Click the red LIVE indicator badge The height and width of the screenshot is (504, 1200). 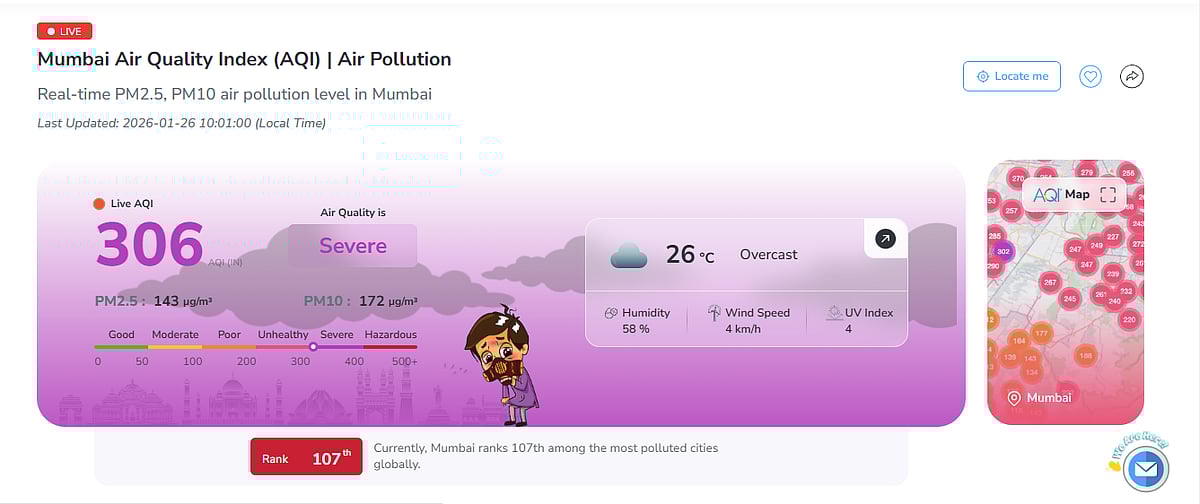[64, 31]
